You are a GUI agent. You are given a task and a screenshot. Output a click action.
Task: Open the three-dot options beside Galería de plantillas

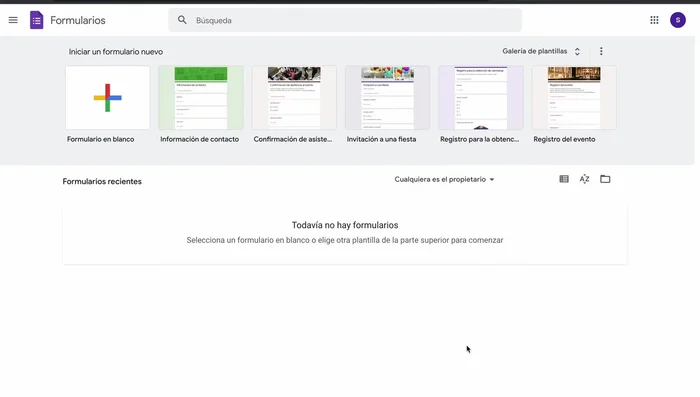click(601, 51)
